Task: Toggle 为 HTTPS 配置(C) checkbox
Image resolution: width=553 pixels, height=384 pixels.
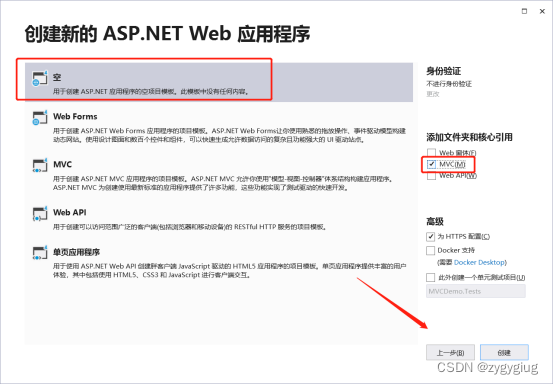Action: click(430, 236)
